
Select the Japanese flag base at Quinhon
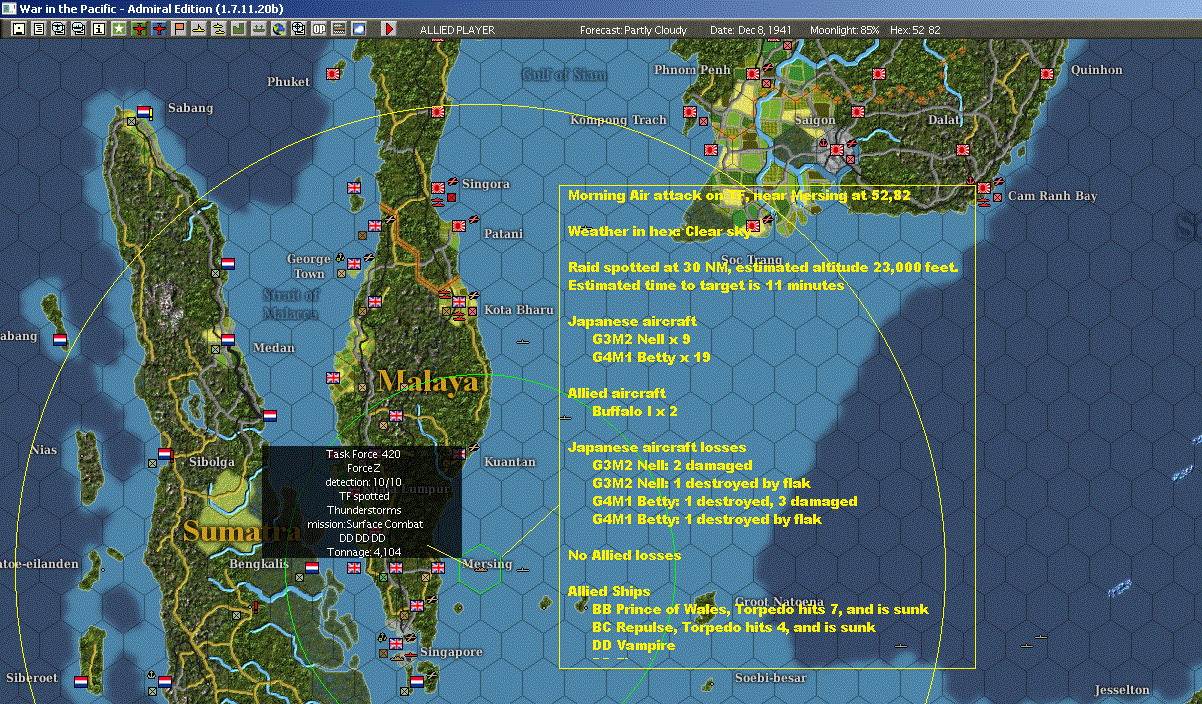[1047, 74]
